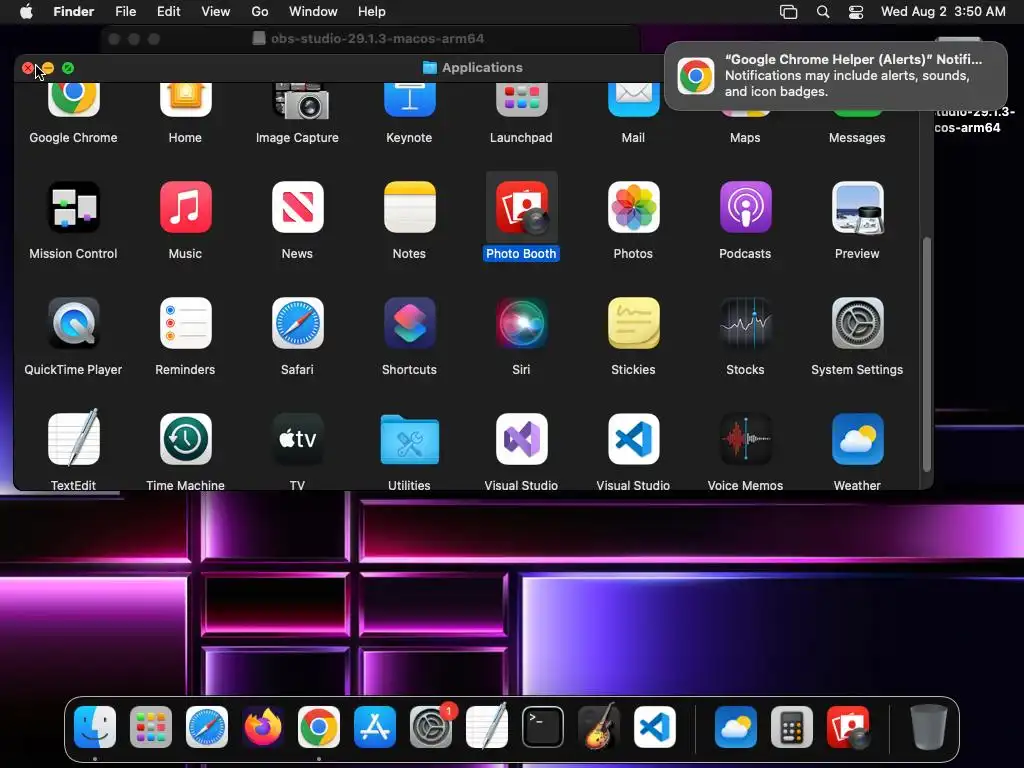Select Mission Control app icon

(x=73, y=207)
